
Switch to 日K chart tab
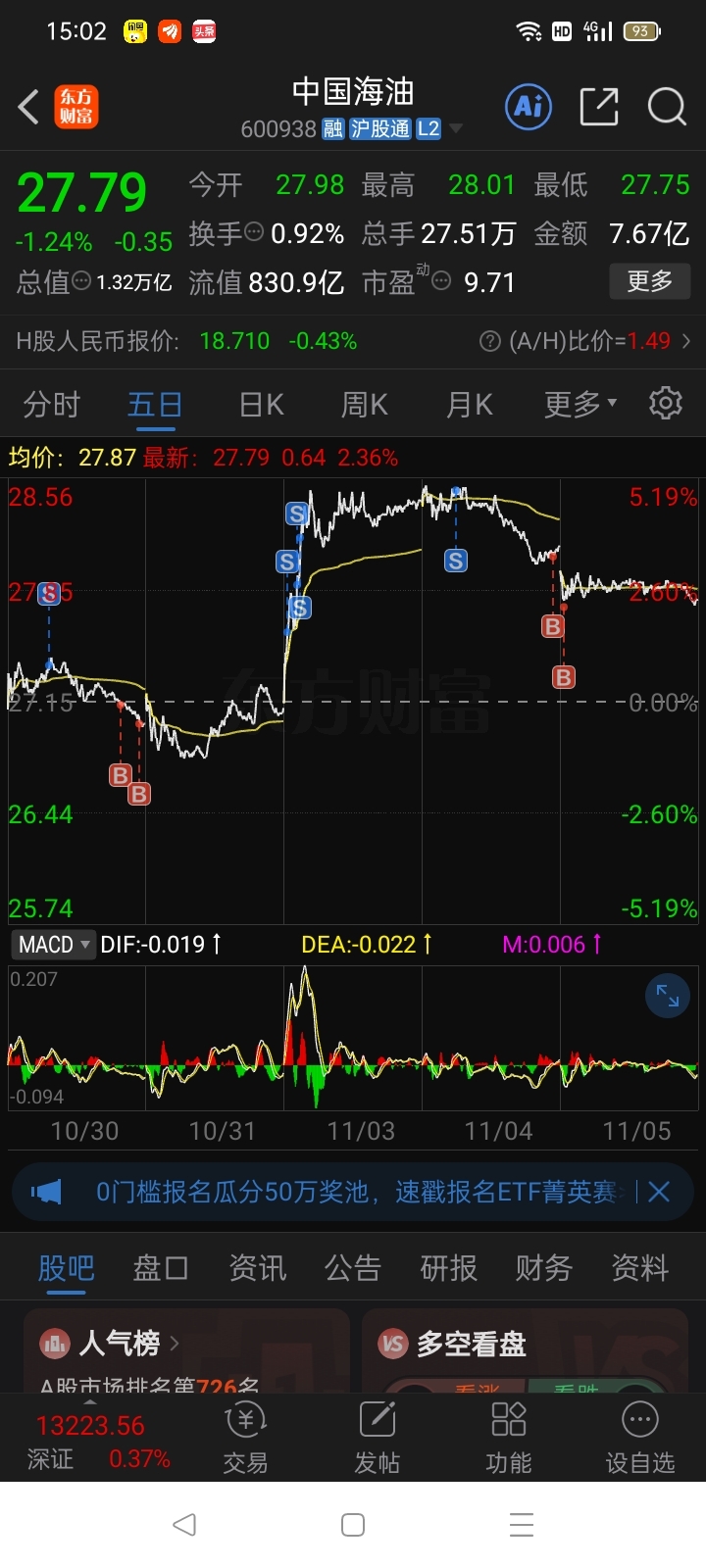[x=261, y=404]
